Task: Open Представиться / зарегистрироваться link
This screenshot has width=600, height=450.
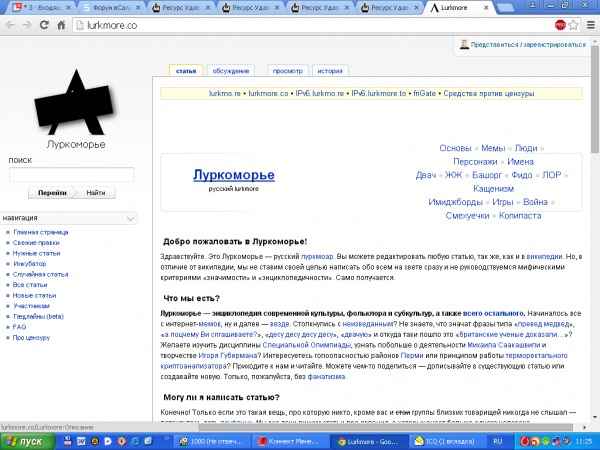Action: click(x=528, y=45)
